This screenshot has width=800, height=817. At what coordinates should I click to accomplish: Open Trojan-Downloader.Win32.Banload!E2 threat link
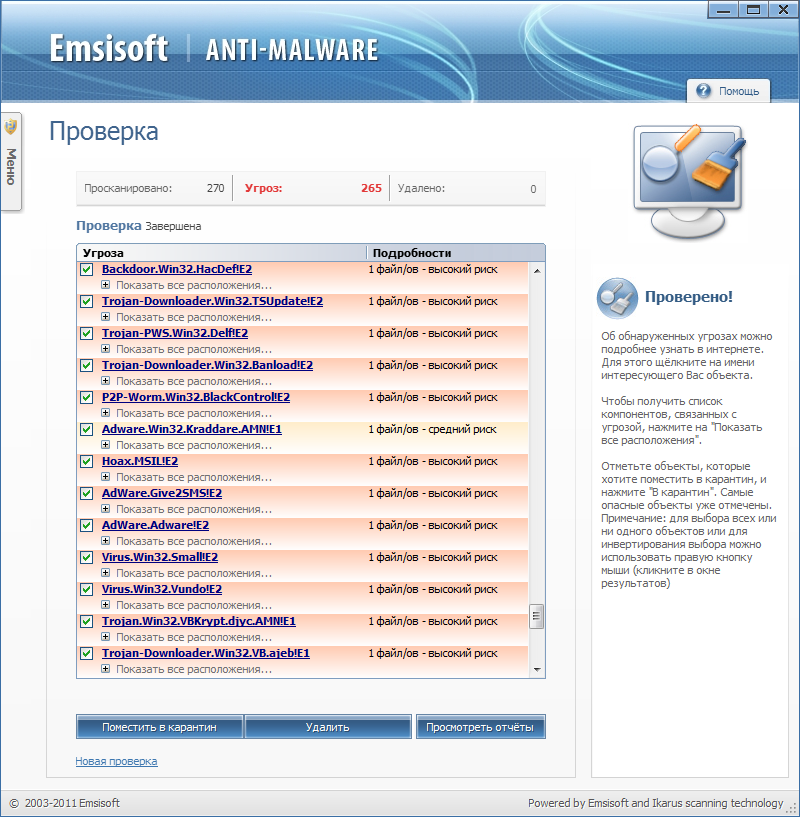pyautogui.click(x=207, y=365)
